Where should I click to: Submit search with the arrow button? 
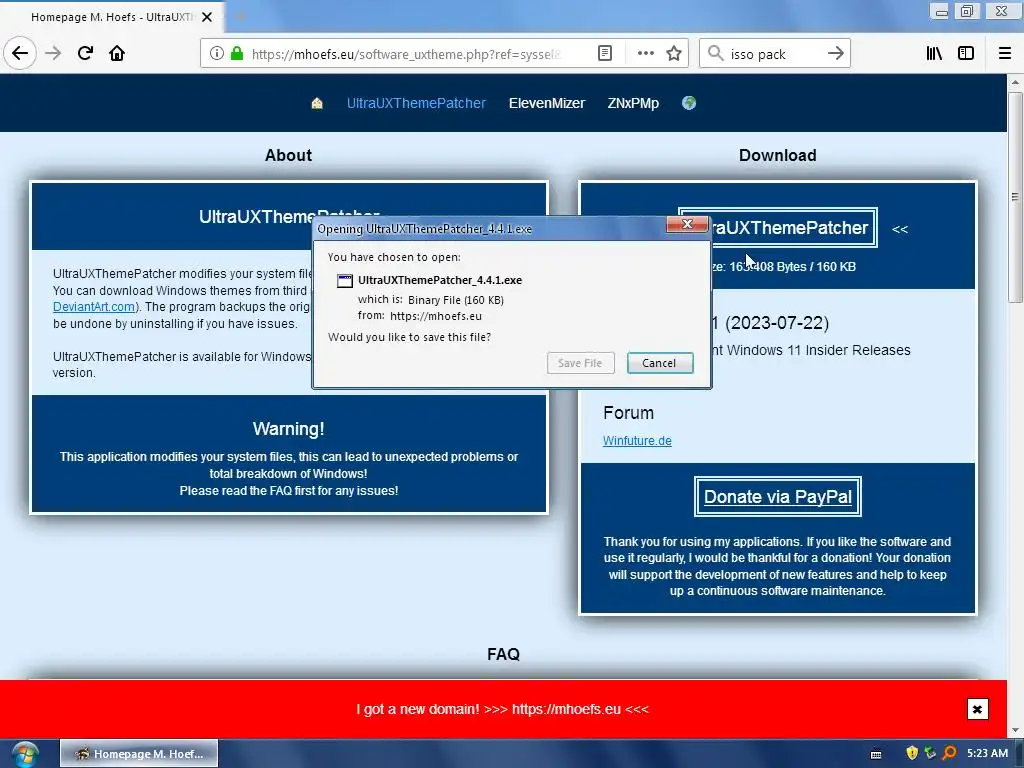coord(836,54)
